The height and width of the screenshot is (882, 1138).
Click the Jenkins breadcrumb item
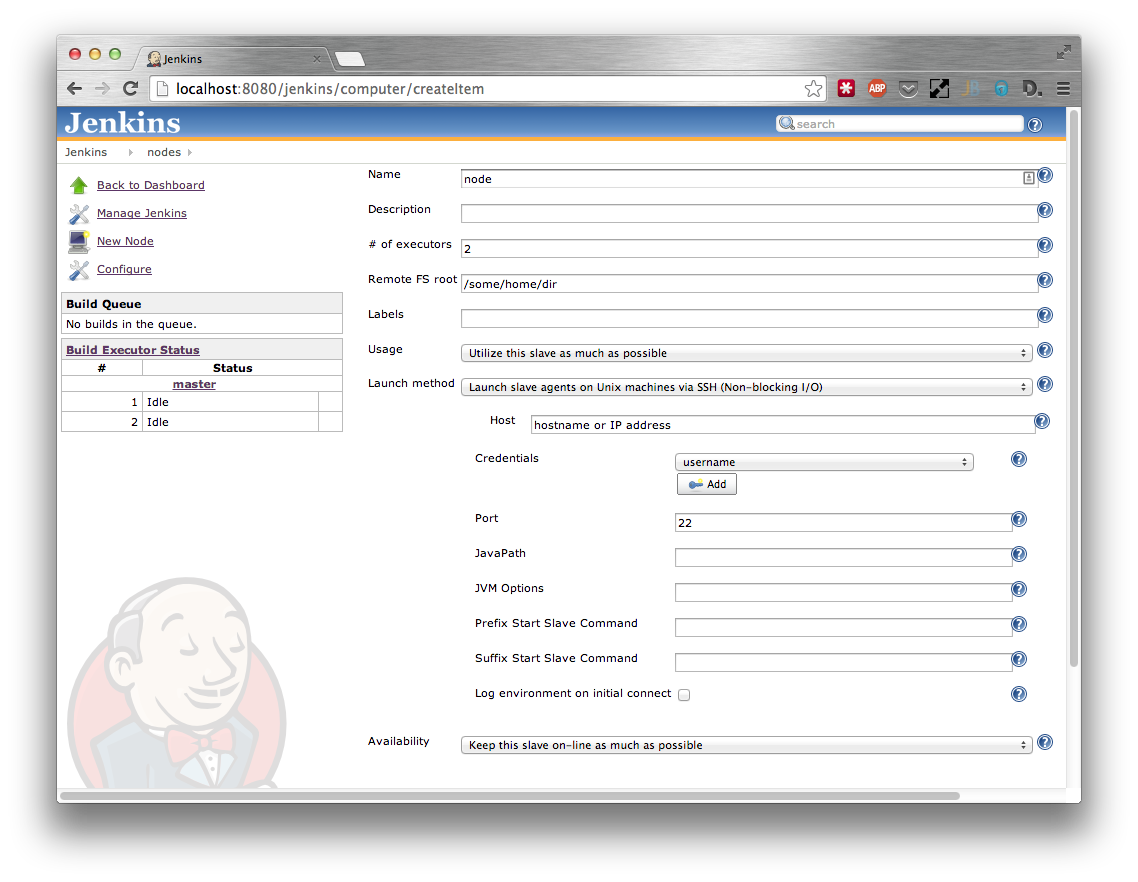tap(86, 152)
